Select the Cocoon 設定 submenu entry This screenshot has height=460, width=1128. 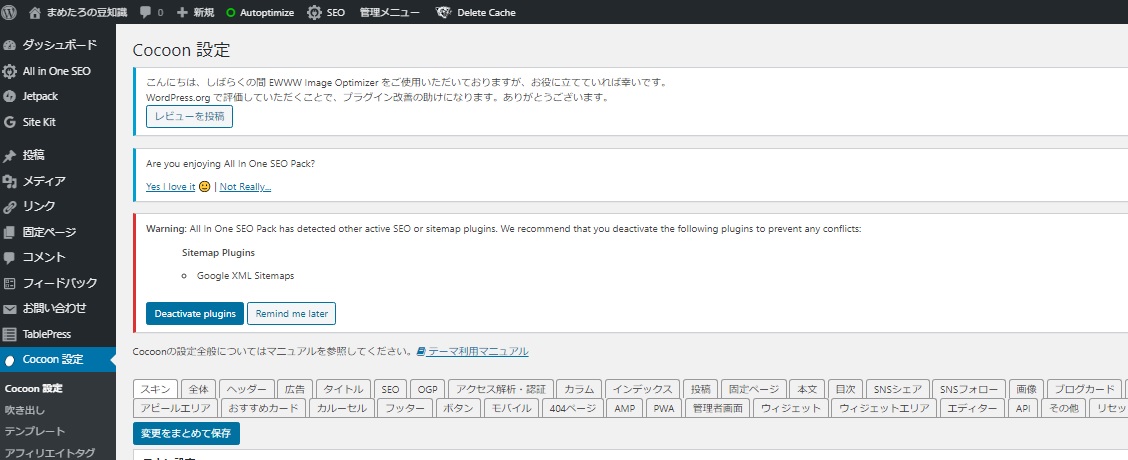(34, 388)
